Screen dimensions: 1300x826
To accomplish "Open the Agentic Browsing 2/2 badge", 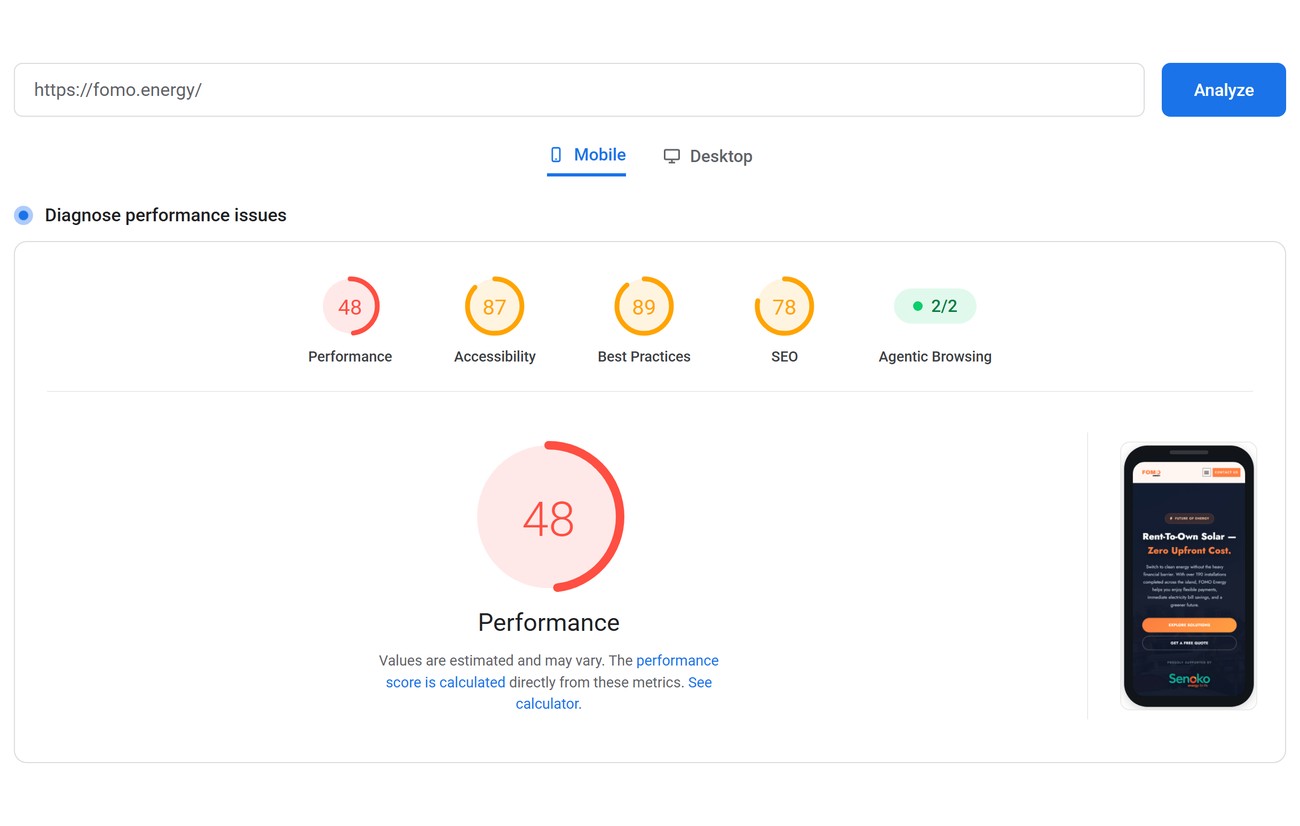I will point(935,306).
